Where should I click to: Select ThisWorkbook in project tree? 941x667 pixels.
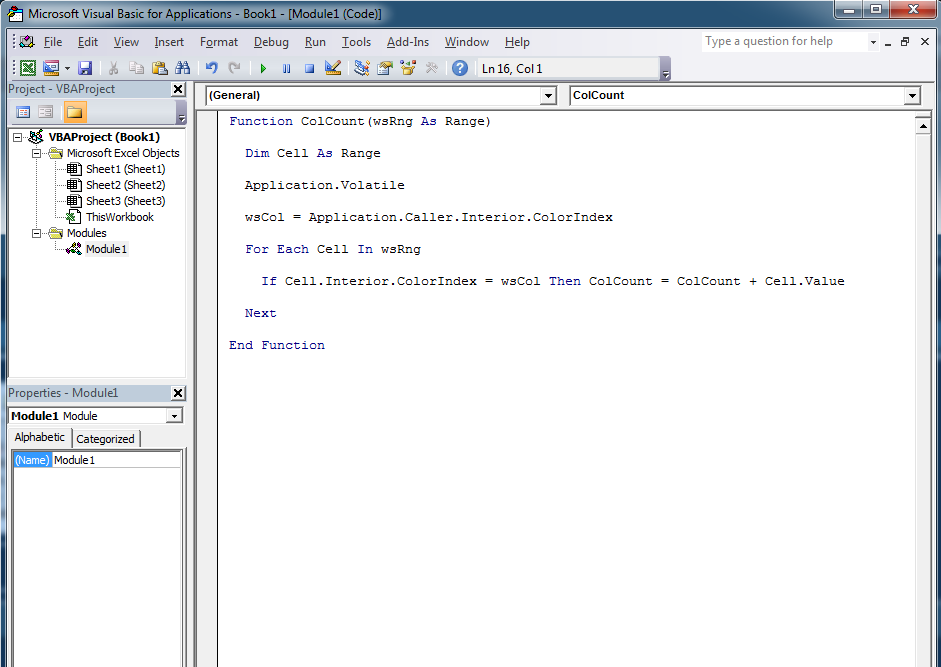pos(119,217)
